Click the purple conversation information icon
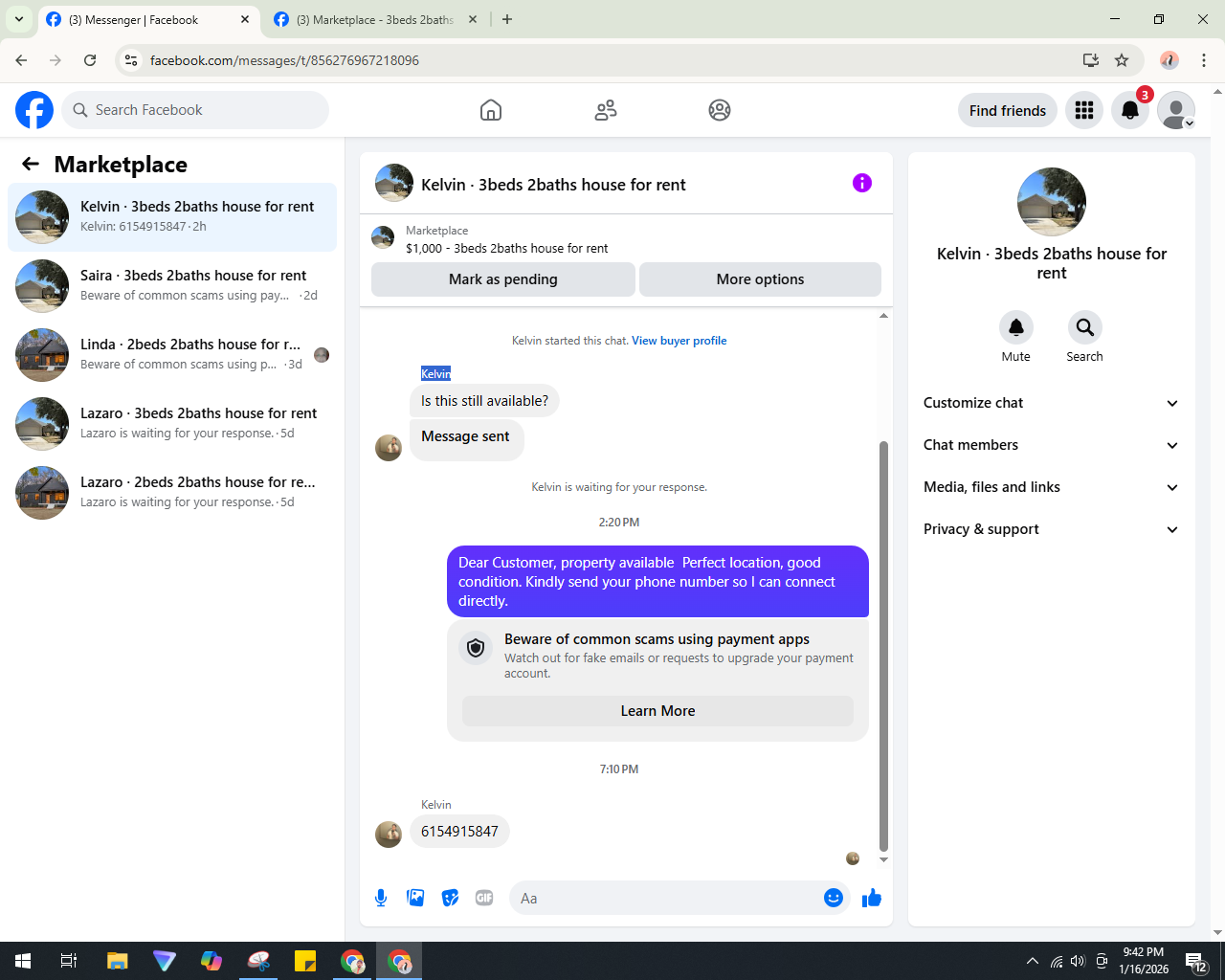This screenshot has height=980, width=1225. click(862, 183)
